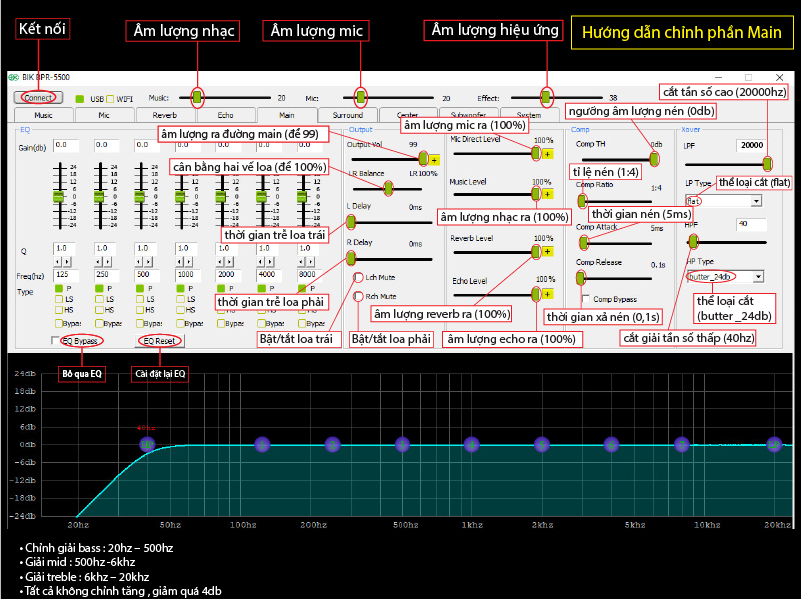
Task: Click the top Mic volume slider handle
Action: tap(361, 97)
